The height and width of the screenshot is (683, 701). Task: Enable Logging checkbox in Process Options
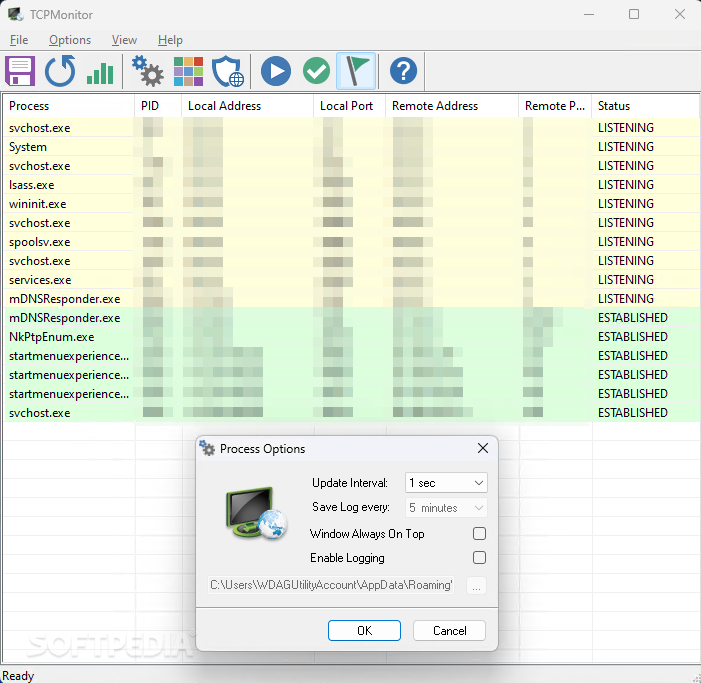(x=479, y=557)
